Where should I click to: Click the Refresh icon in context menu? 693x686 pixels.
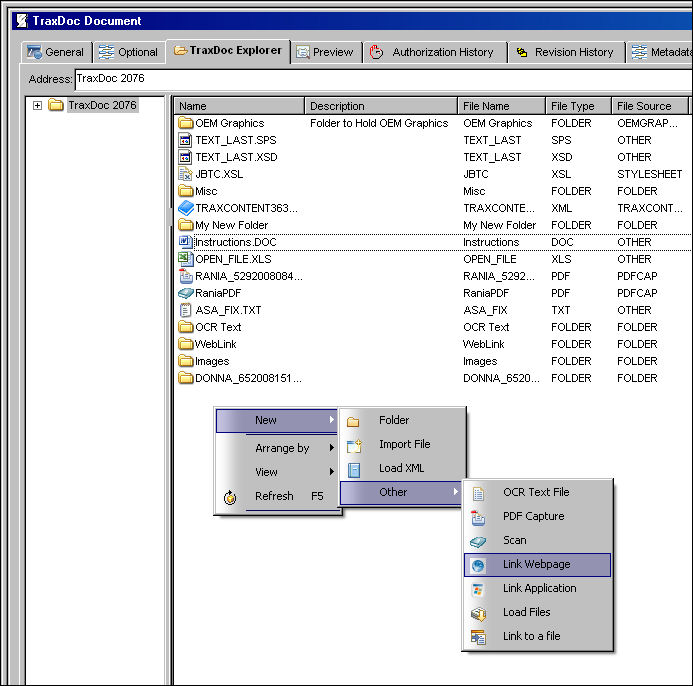pyautogui.click(x=230, y=498)
